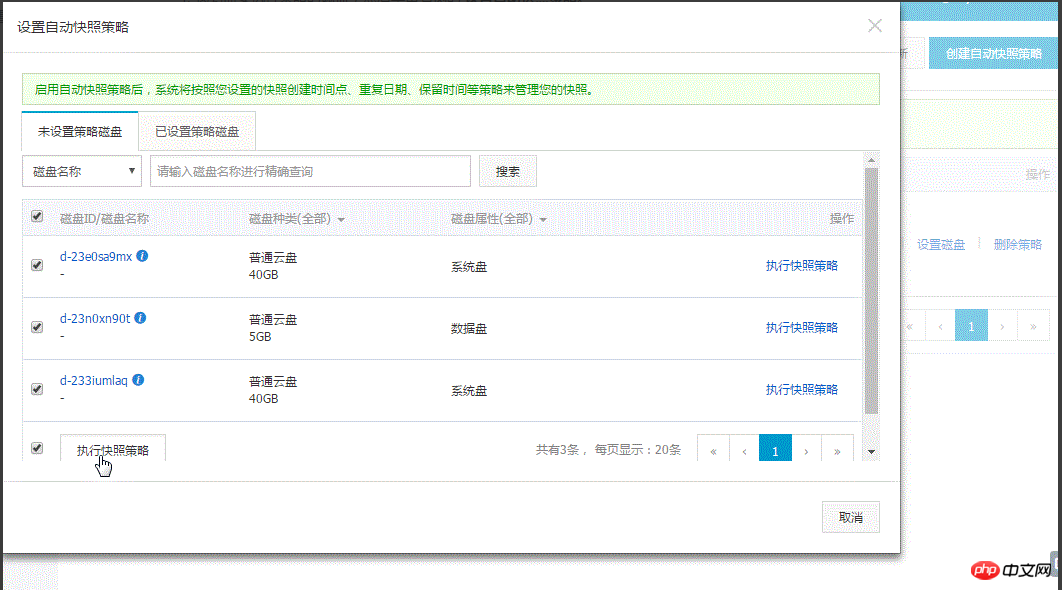Expand the 磁盘种类(全部) filter
This screenshot has width=1062, height=590.
pyautogui.click(x=297, y=219)
